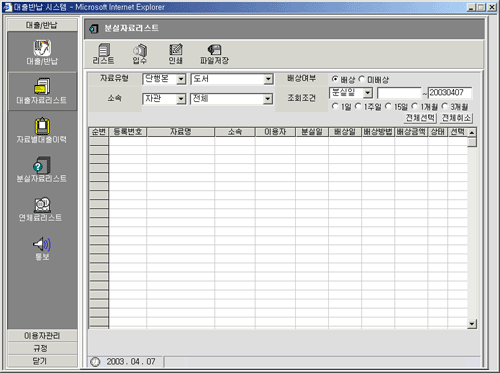This screenshot has height=373, width=500.
Task: Click the 배상방법 column header
Action: point(378,132)
